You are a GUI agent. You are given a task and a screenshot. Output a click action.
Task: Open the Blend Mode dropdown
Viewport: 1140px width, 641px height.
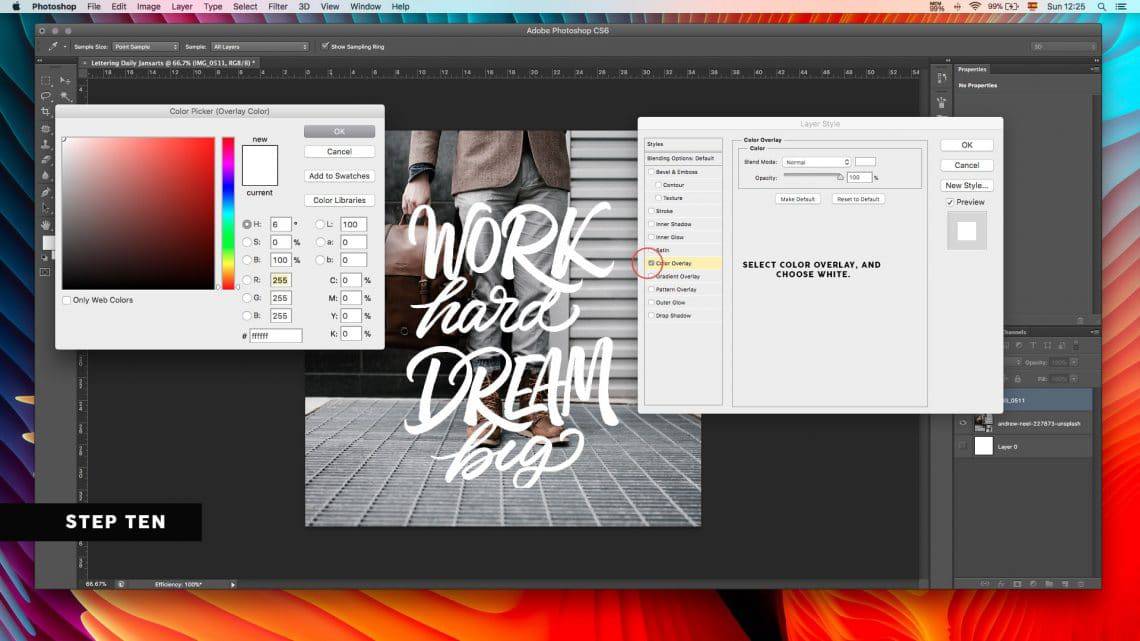point(816,162)
